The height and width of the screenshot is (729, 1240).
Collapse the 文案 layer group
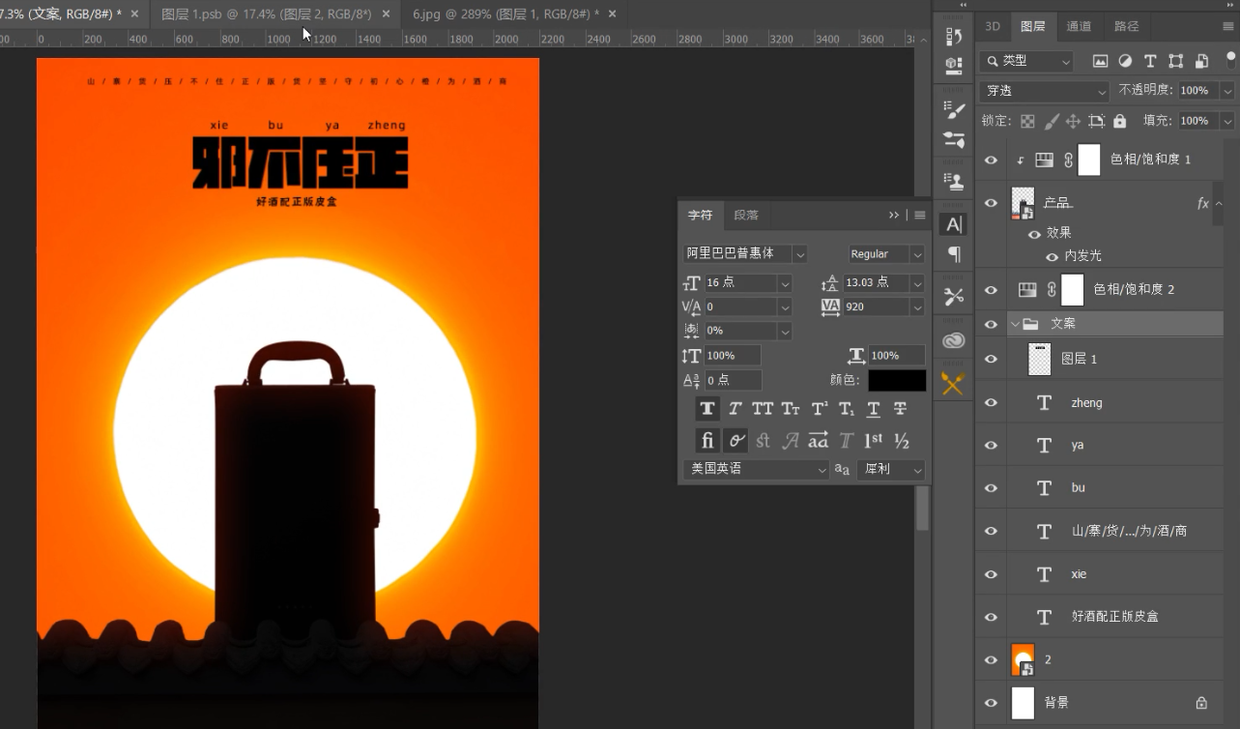click(x=1016, y=324)
